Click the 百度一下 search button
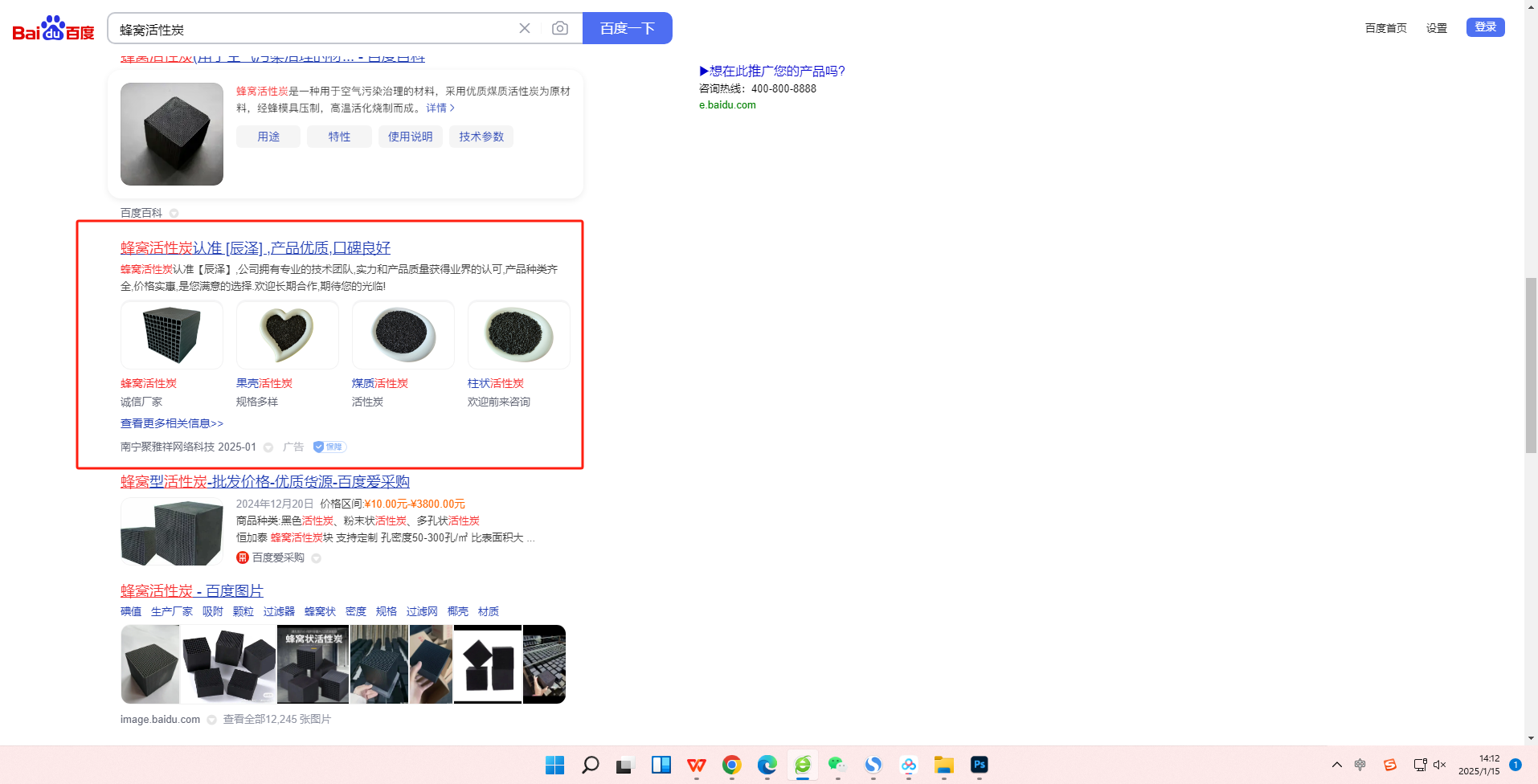Viewport: 1538px width, 784px height. [628, 28]
